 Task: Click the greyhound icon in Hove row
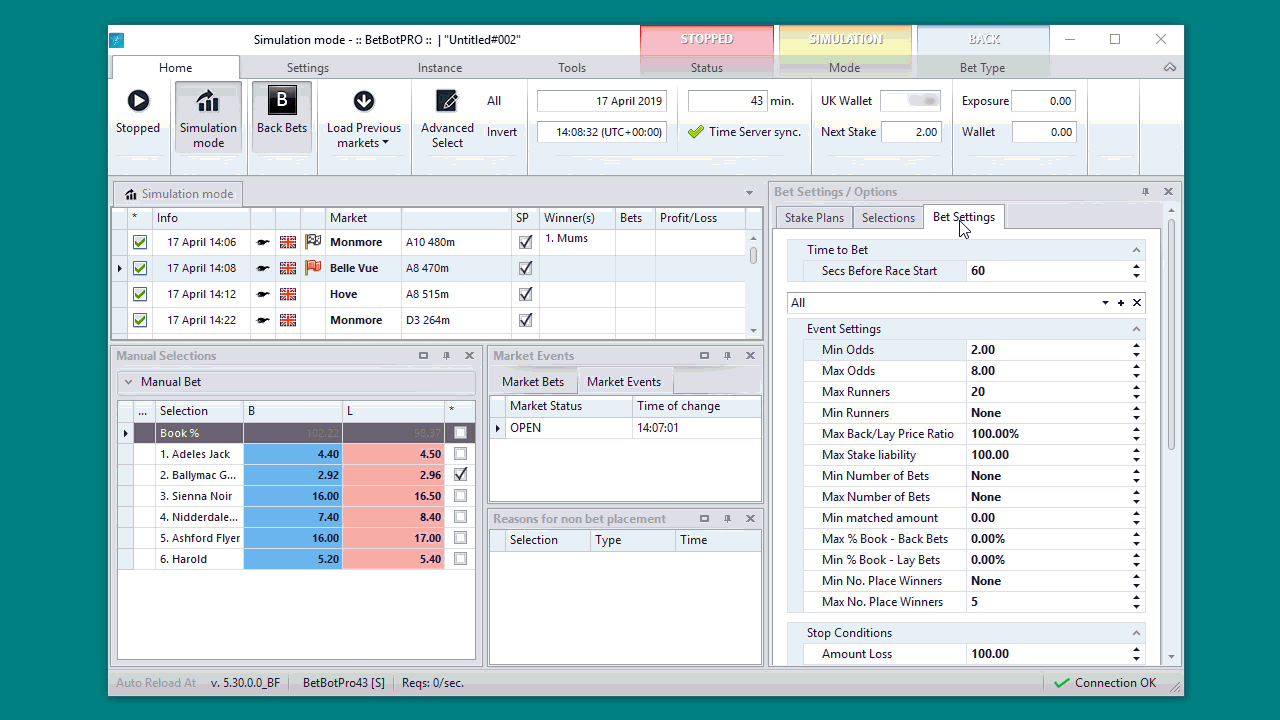(x=263, y=294)
